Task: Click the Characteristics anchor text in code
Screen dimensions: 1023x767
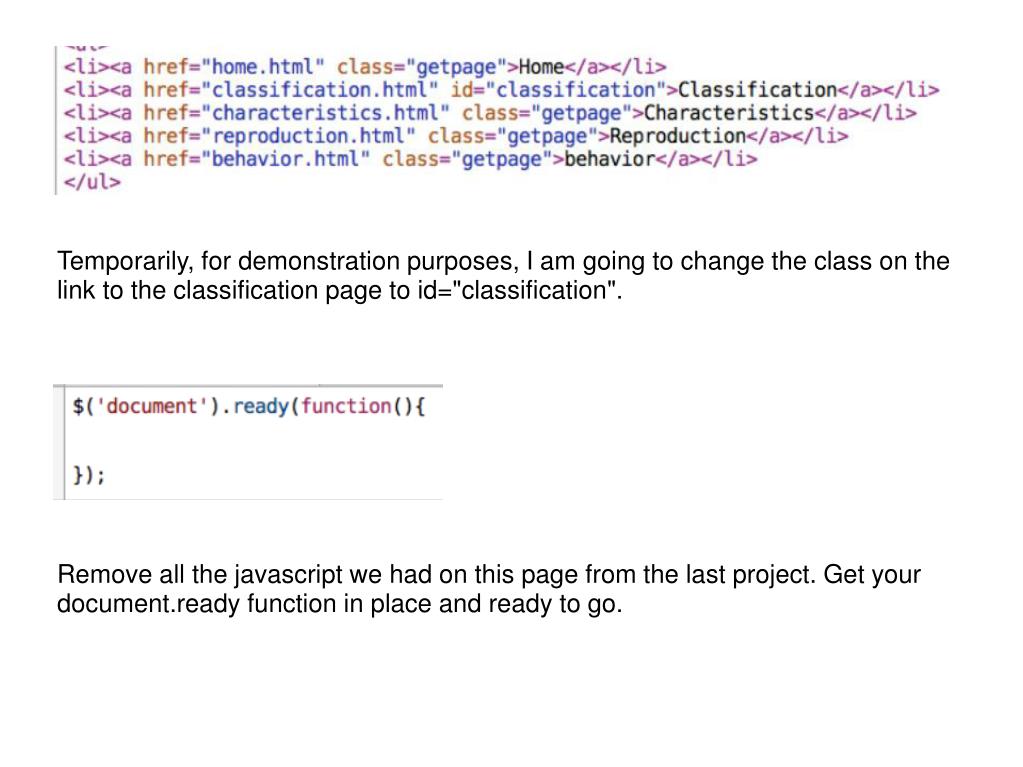Action: coord(729,113)
